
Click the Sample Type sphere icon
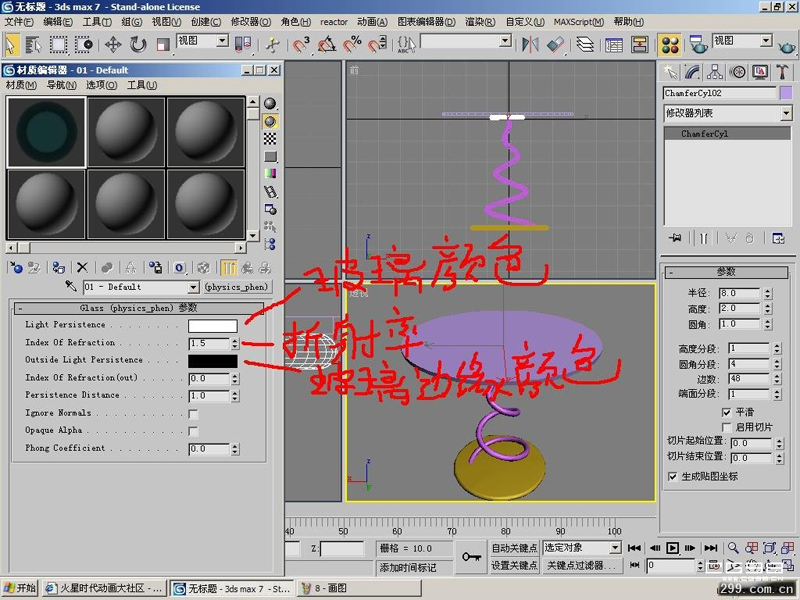[x=270, y=104]
